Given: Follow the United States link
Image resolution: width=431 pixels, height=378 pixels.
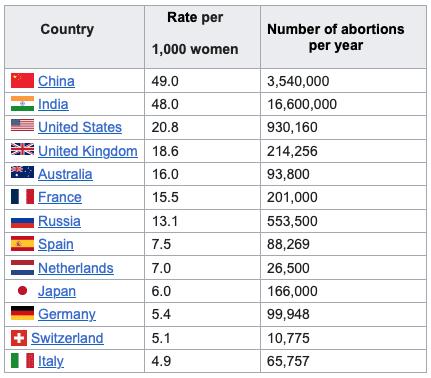Looking at the screenshot, I should (80, 127).
